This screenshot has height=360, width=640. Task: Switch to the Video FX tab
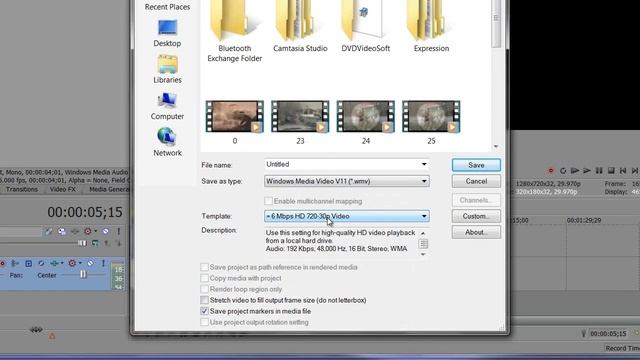coord(62,189)
